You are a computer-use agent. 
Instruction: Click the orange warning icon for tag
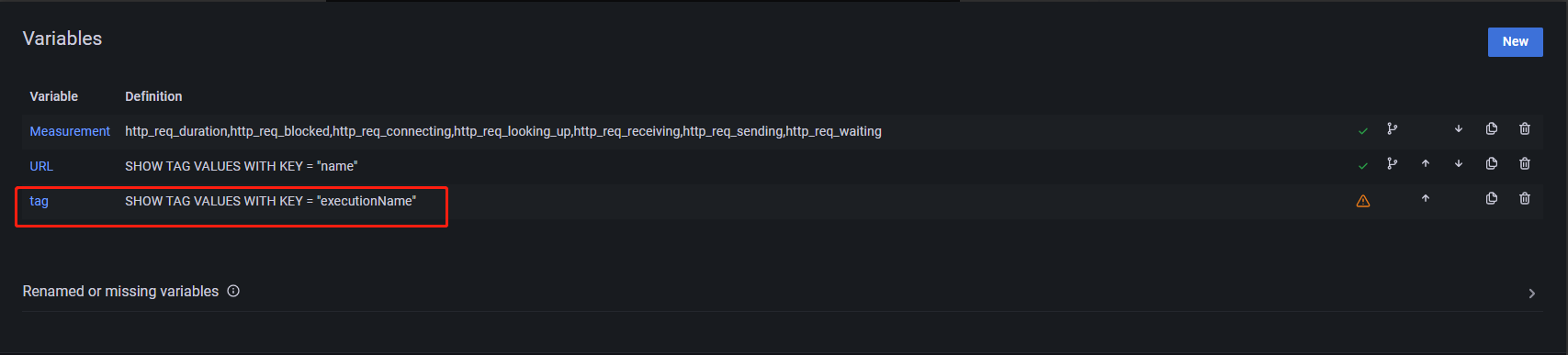point(1363,201)
